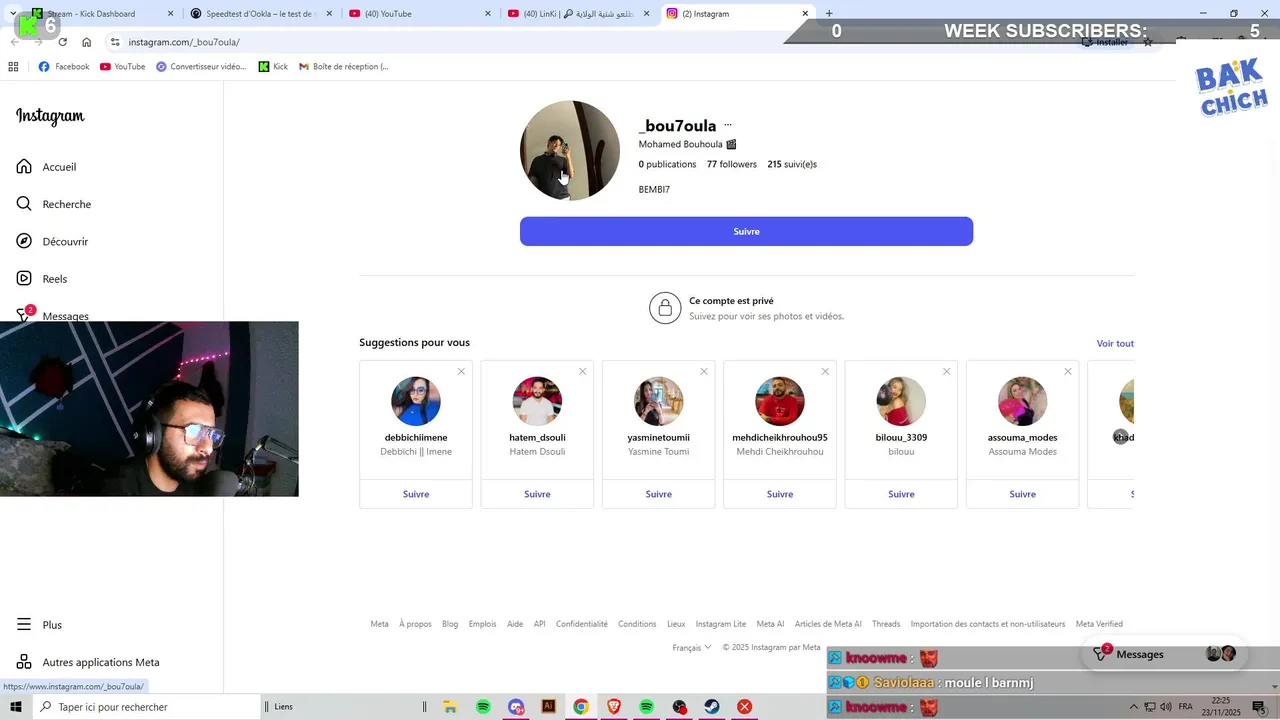Open Convertisseur vidéo bookmark

(x=201, y=66)
